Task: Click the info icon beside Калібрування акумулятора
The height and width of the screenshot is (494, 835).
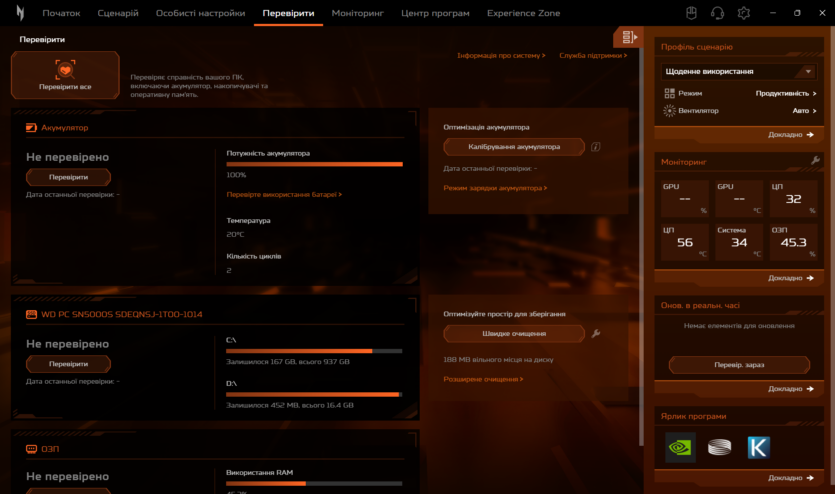Action: (595, 146)
